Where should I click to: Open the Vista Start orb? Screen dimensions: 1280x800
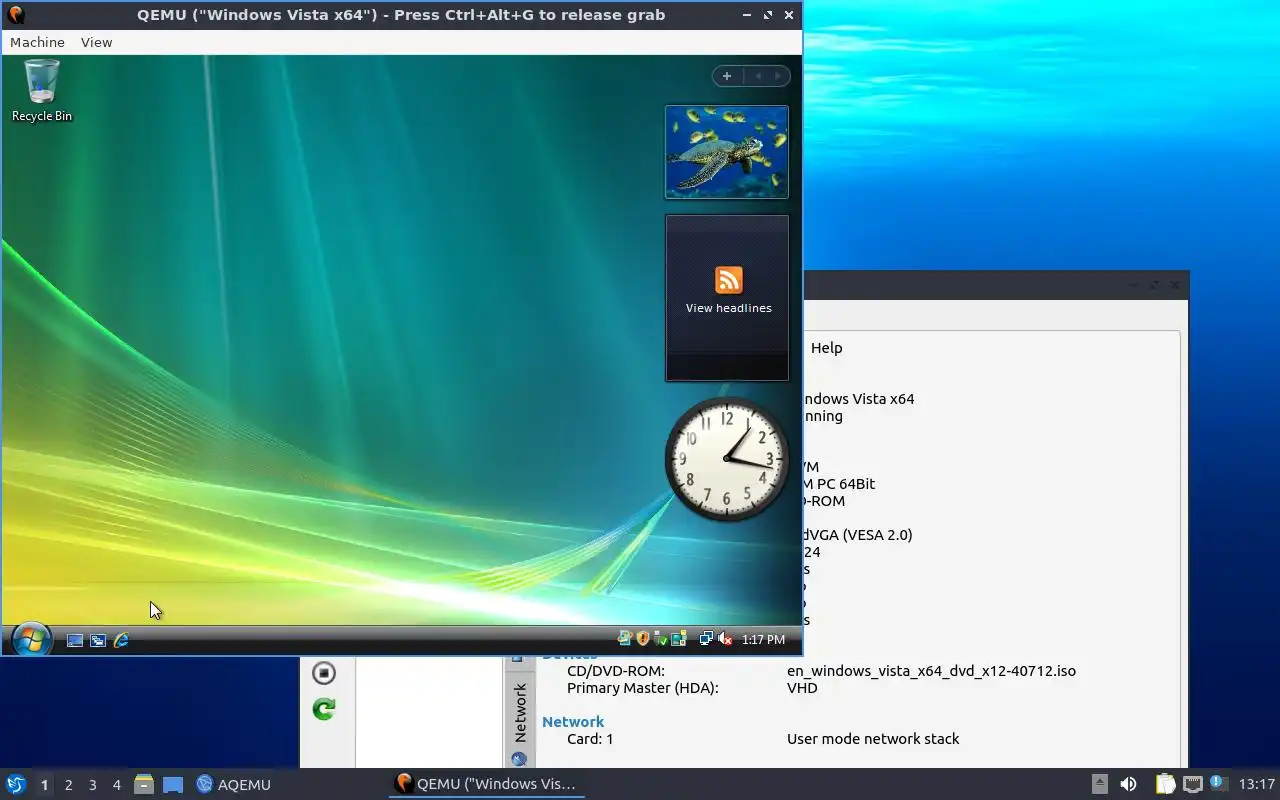click(30, 639)
